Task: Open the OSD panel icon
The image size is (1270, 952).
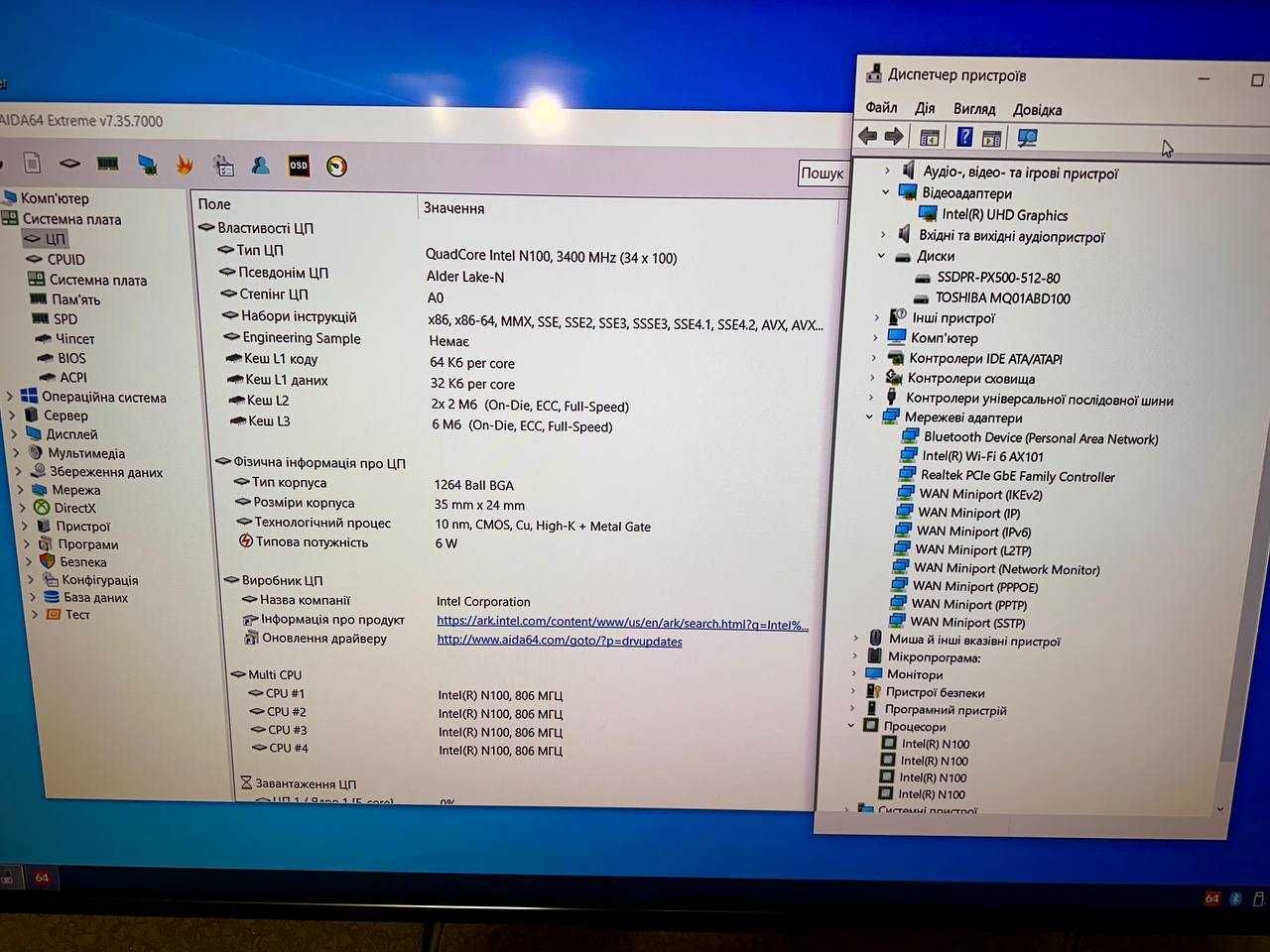Action: coord(299,166)
